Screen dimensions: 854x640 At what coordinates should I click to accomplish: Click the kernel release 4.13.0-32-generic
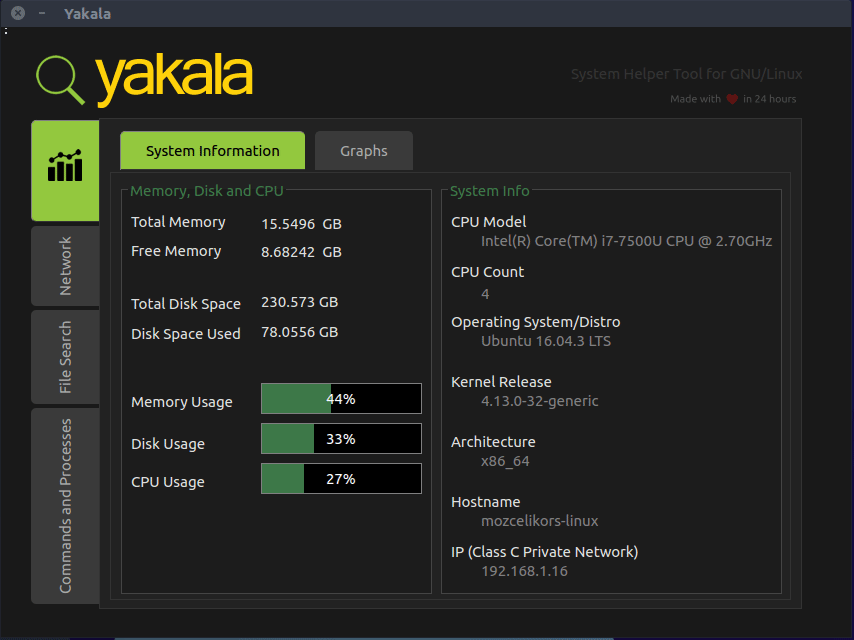540,401
